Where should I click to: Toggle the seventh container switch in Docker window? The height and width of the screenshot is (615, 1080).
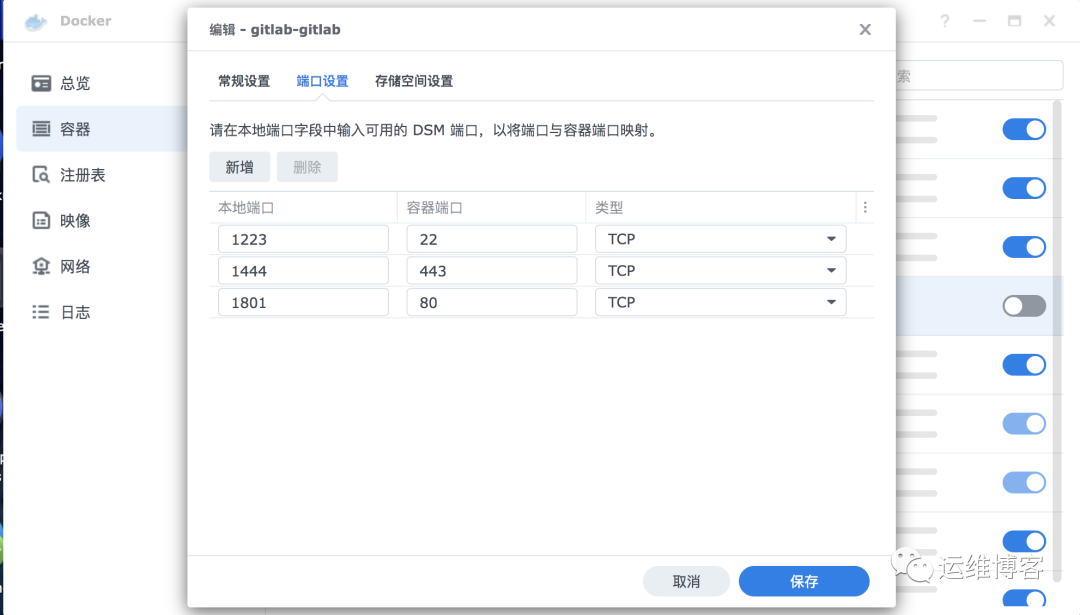pyautogui.click(x=1024, y=482)
